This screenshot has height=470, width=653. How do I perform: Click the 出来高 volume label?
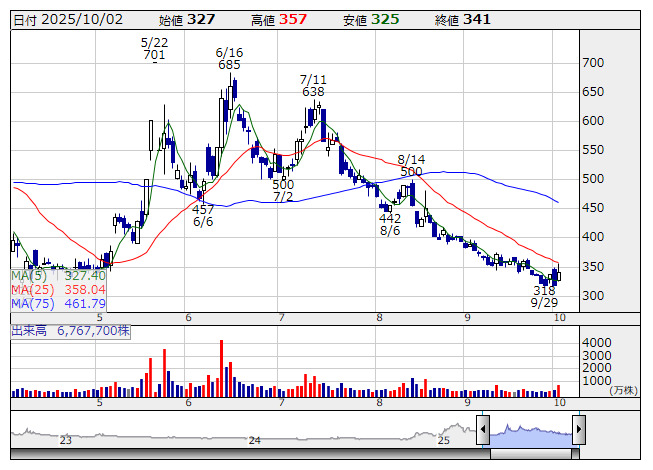pyautogui.click(x=29, y=331)
